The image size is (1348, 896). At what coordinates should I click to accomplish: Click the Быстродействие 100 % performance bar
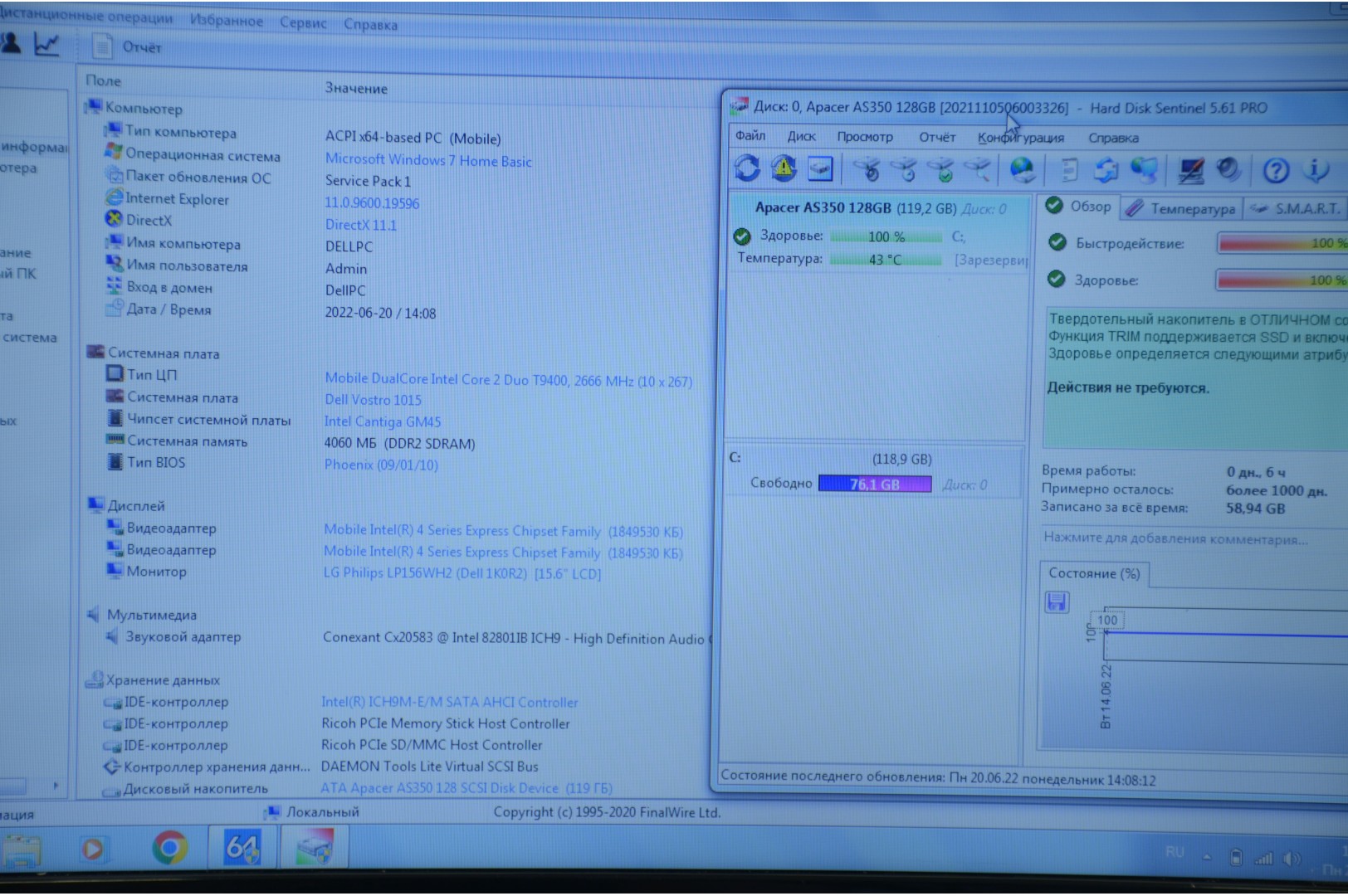pyautogui.click(x=1282, y=243)
